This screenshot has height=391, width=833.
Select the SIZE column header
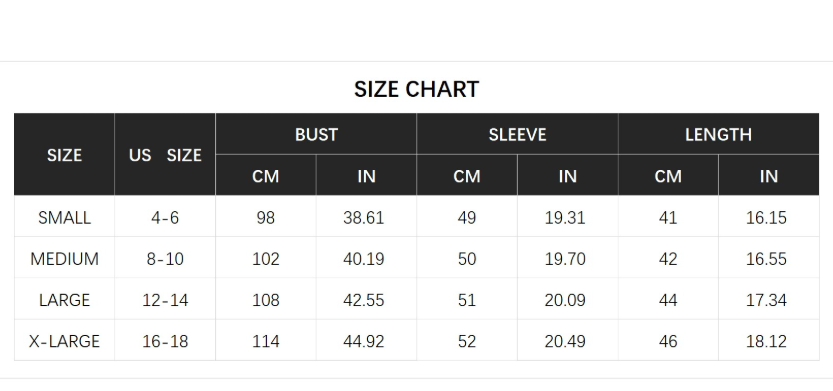[64, 155]
